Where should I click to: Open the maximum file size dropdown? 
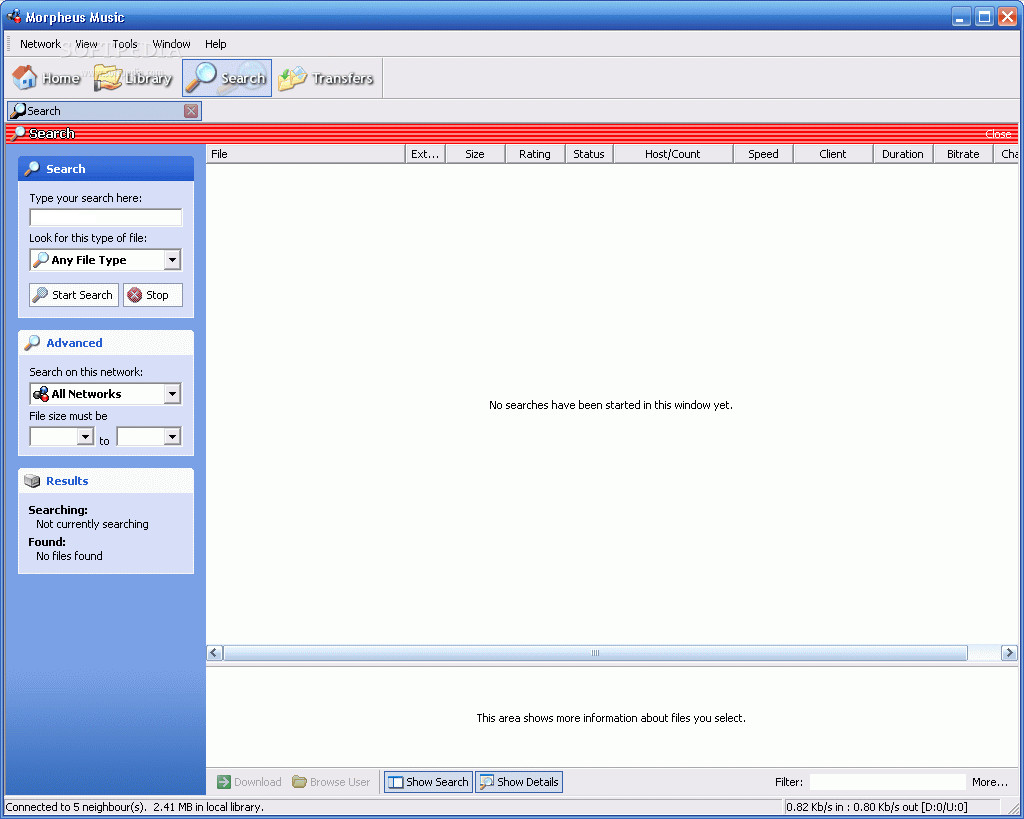point(172,436)
